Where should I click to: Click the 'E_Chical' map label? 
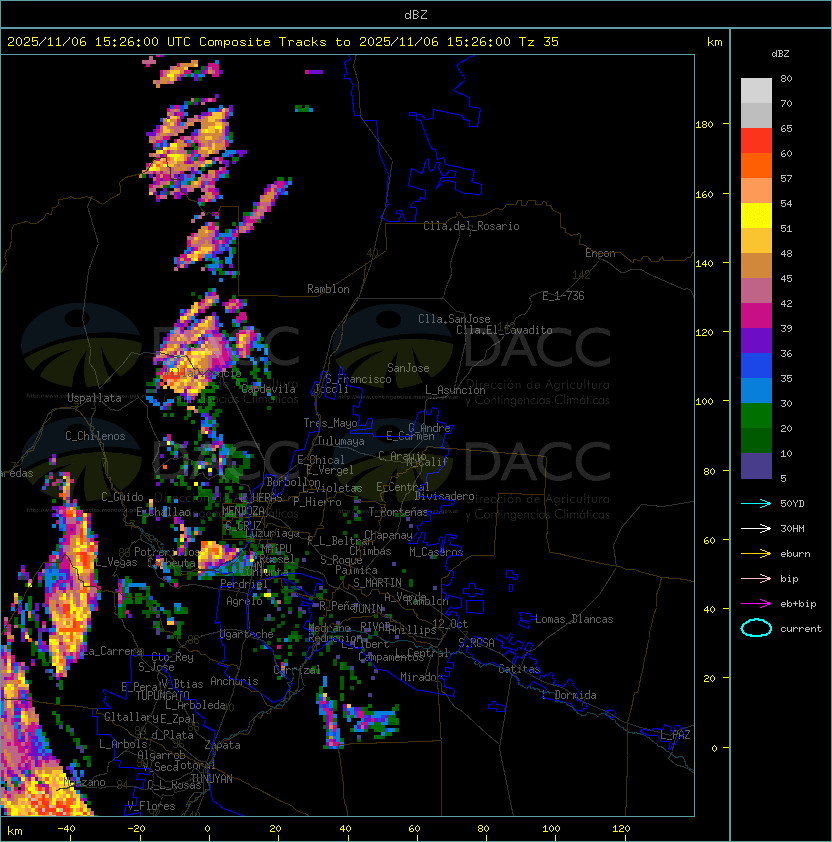click(321, 460)
